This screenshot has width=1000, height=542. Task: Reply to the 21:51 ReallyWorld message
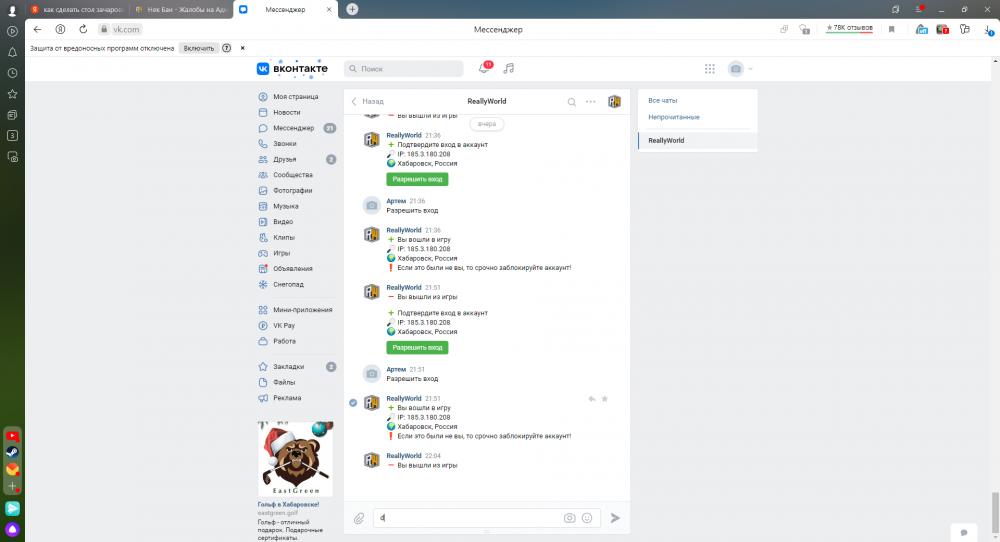tap(592, 399)
